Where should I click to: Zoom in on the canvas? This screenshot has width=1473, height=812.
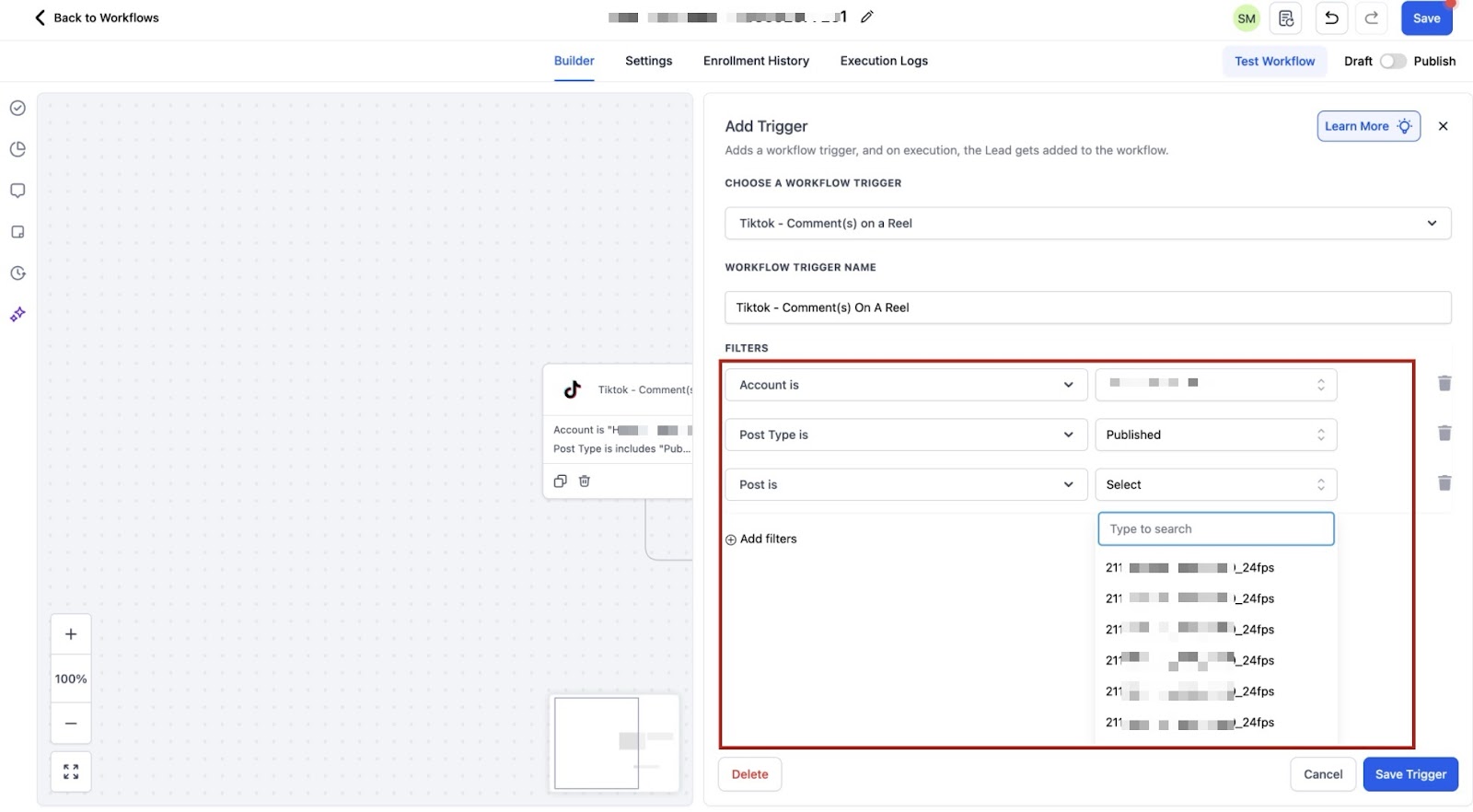(x=71, y=634)
